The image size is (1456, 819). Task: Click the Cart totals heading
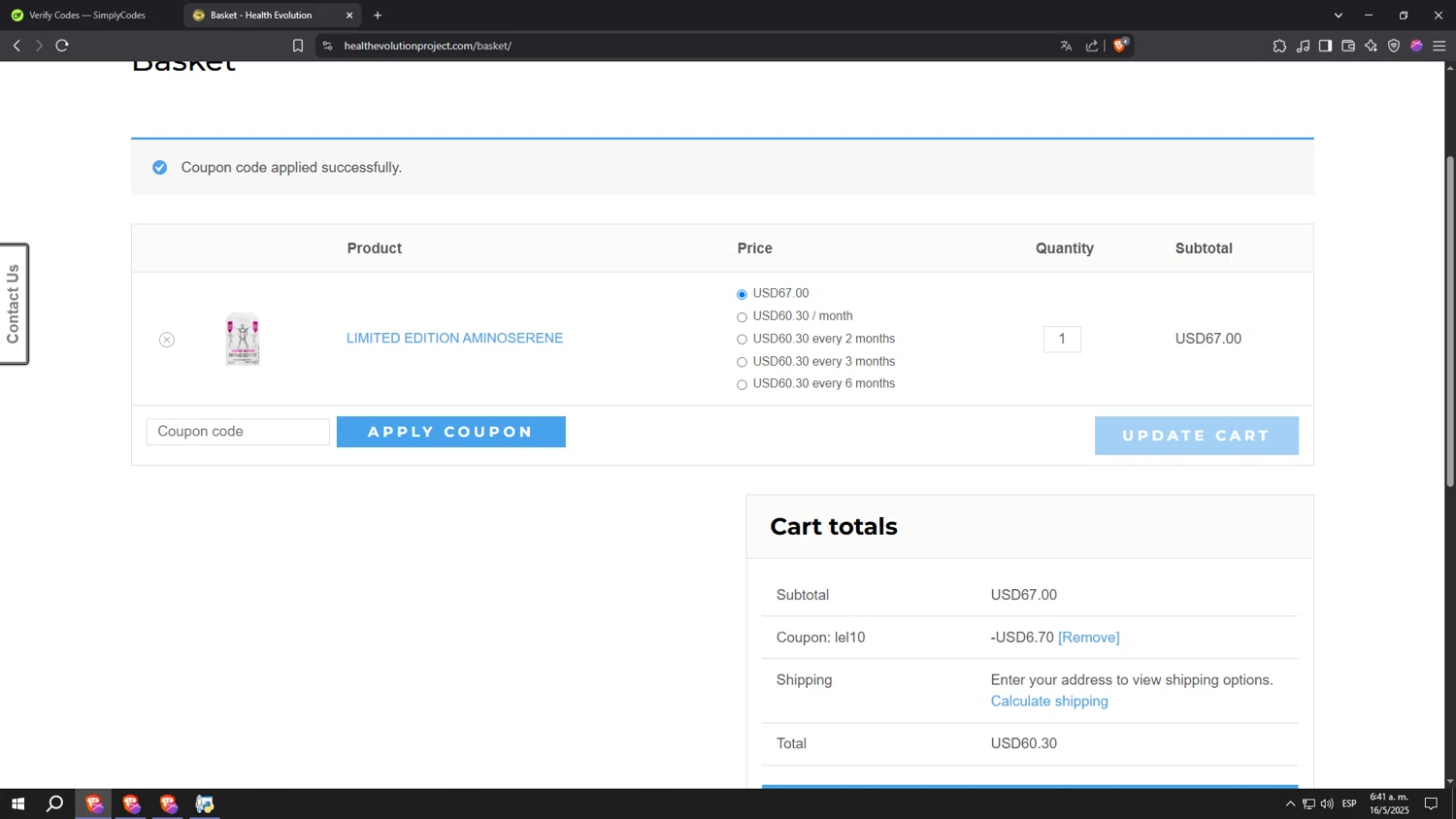click(834, 527)
